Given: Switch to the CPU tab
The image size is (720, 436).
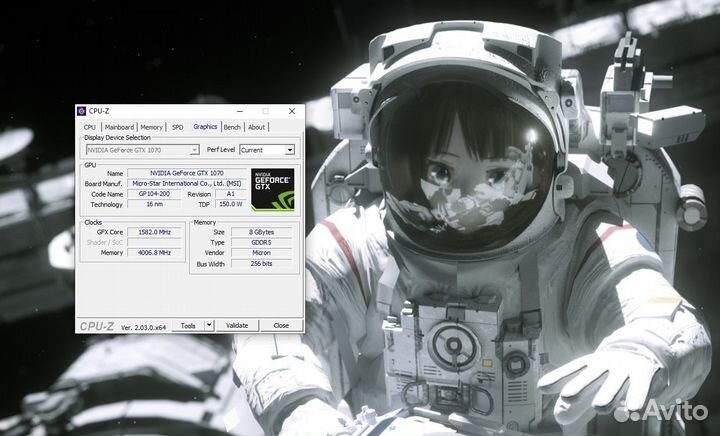Looking at the screenshot, I should (x=90, y=127).
